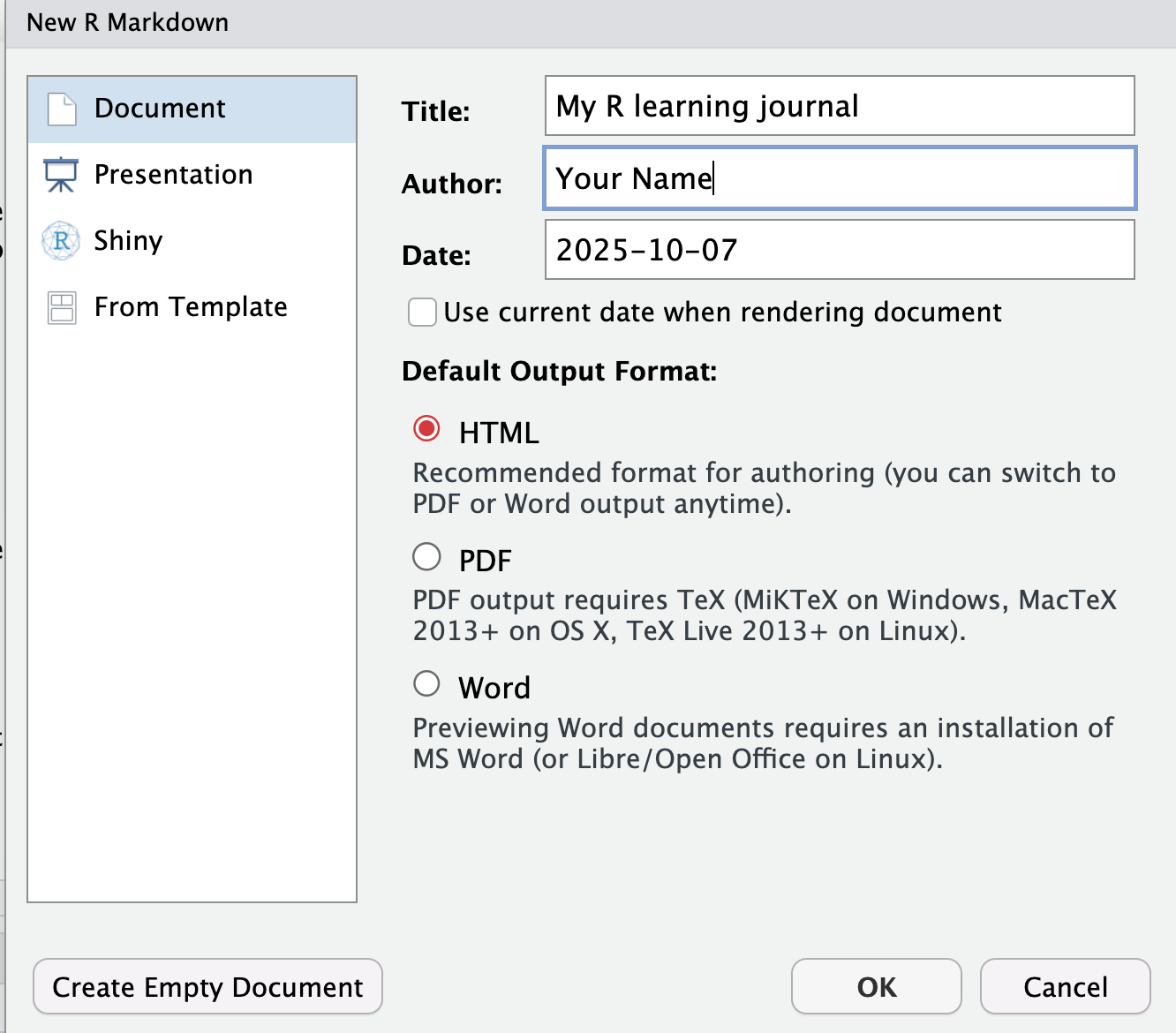Pick the Word output radio button
Screen dimensions: 1176x1033
(427, 684)
